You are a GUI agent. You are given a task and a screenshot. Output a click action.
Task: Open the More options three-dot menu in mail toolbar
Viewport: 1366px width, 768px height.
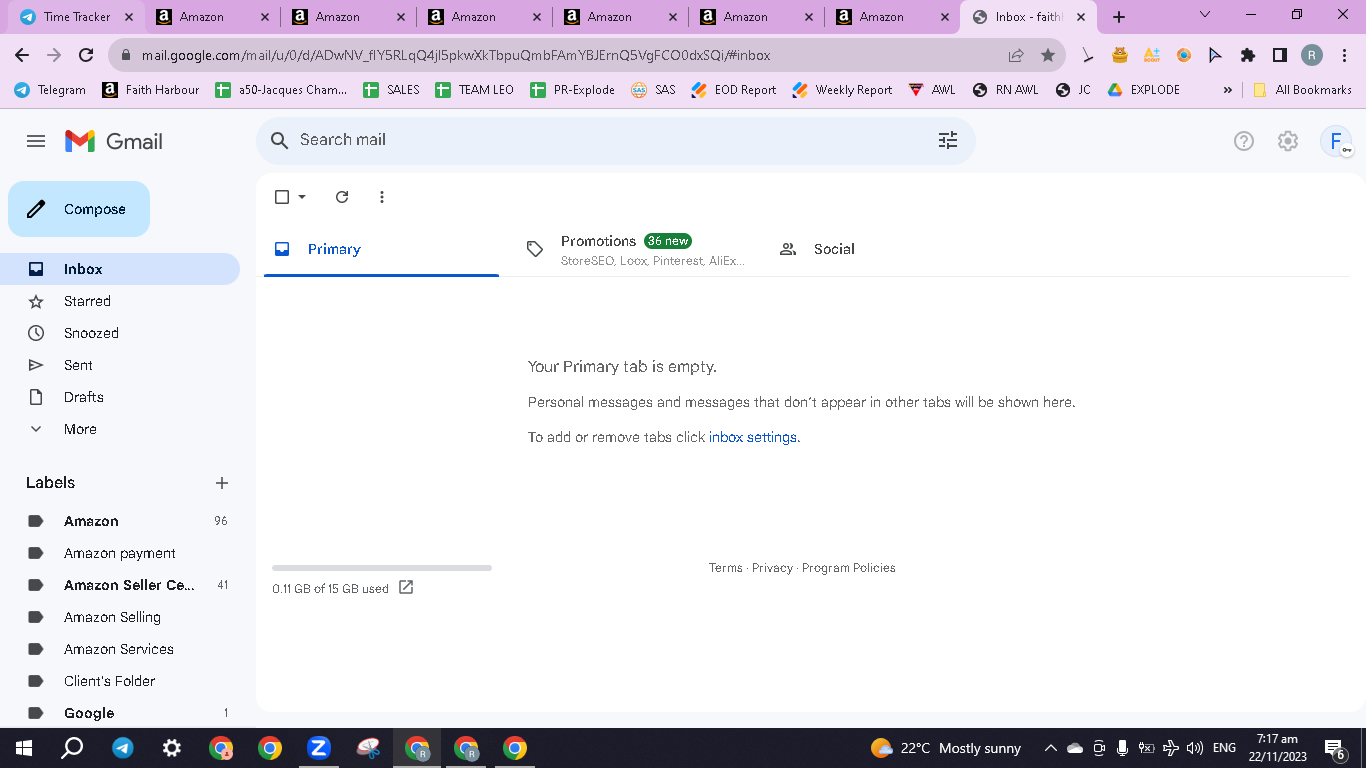(382, 197)
